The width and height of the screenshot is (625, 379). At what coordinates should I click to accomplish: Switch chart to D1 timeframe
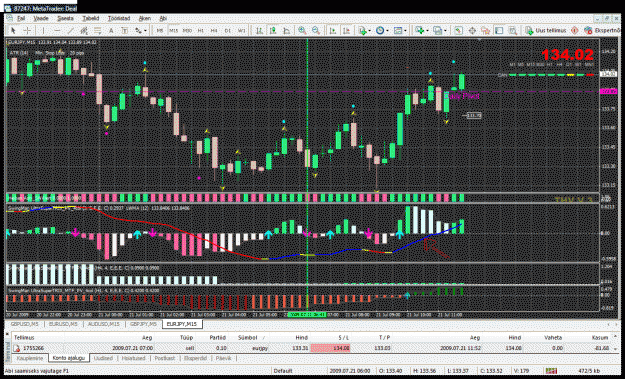click(x=228, y=30)
